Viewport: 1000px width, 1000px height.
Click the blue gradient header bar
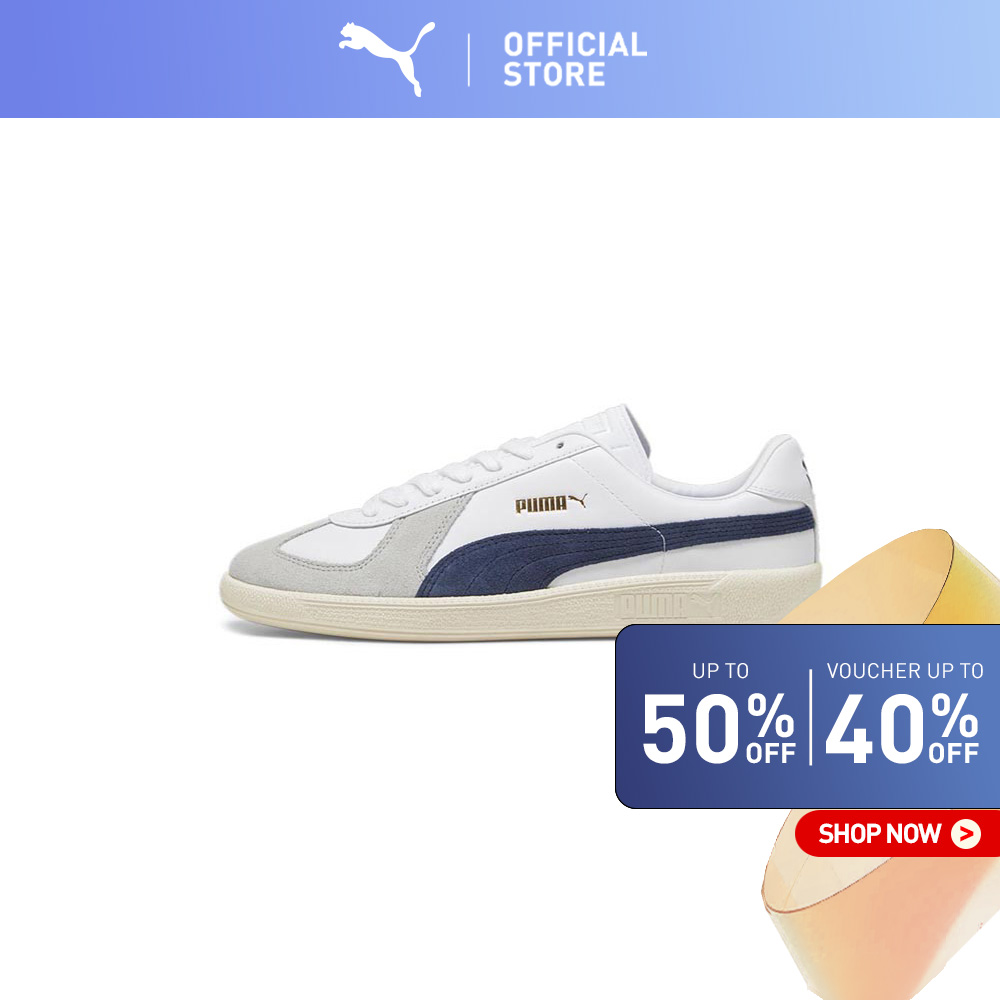(500, 59)
